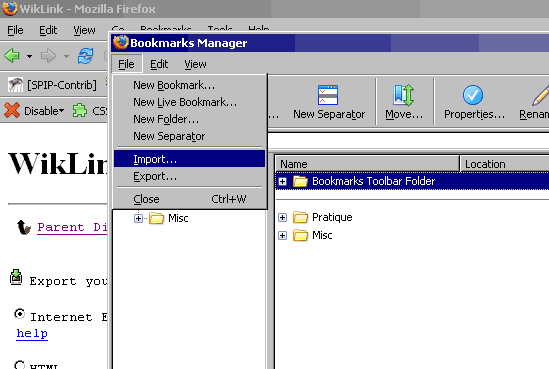Select the Bookmarks Toolbar Folder row
The width and height of the screenshot is (549, 369).
click(x=412, y=181)
